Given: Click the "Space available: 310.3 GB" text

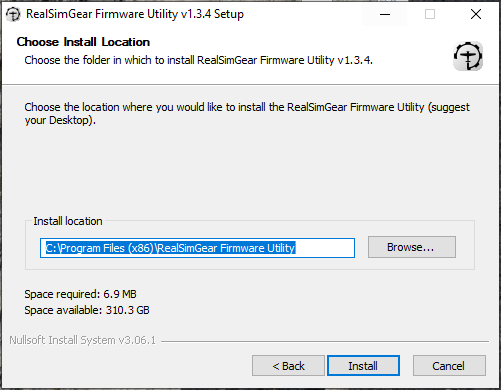Looking at the screenshot, I should pyautogui.click(x=87, y=310).
